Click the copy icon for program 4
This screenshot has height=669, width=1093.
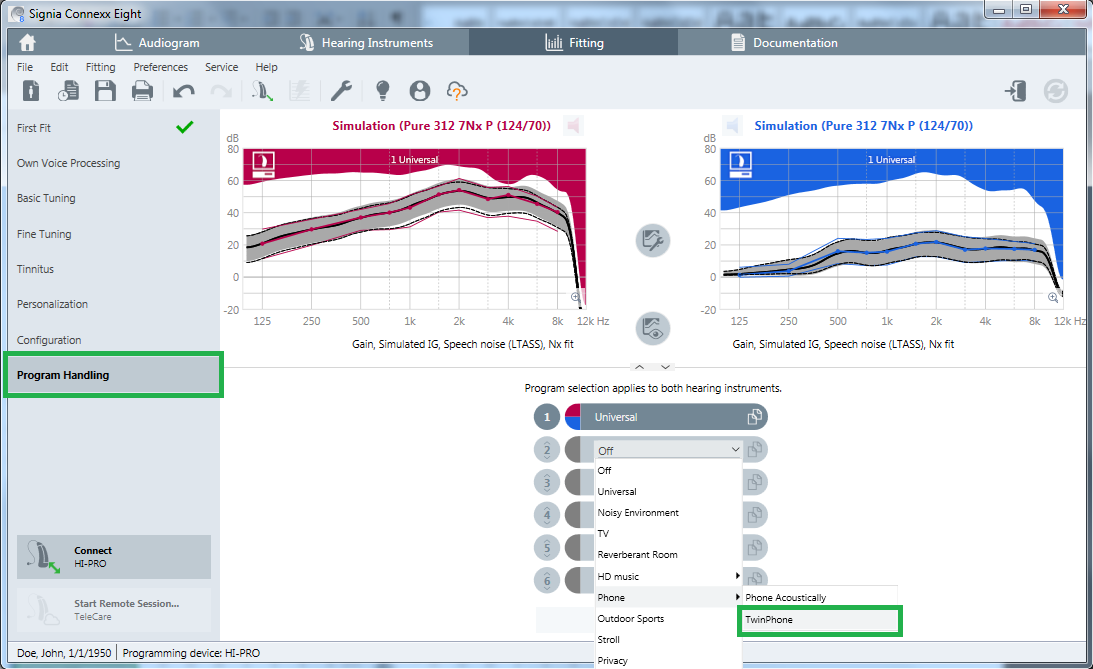[x=754, y=515]
